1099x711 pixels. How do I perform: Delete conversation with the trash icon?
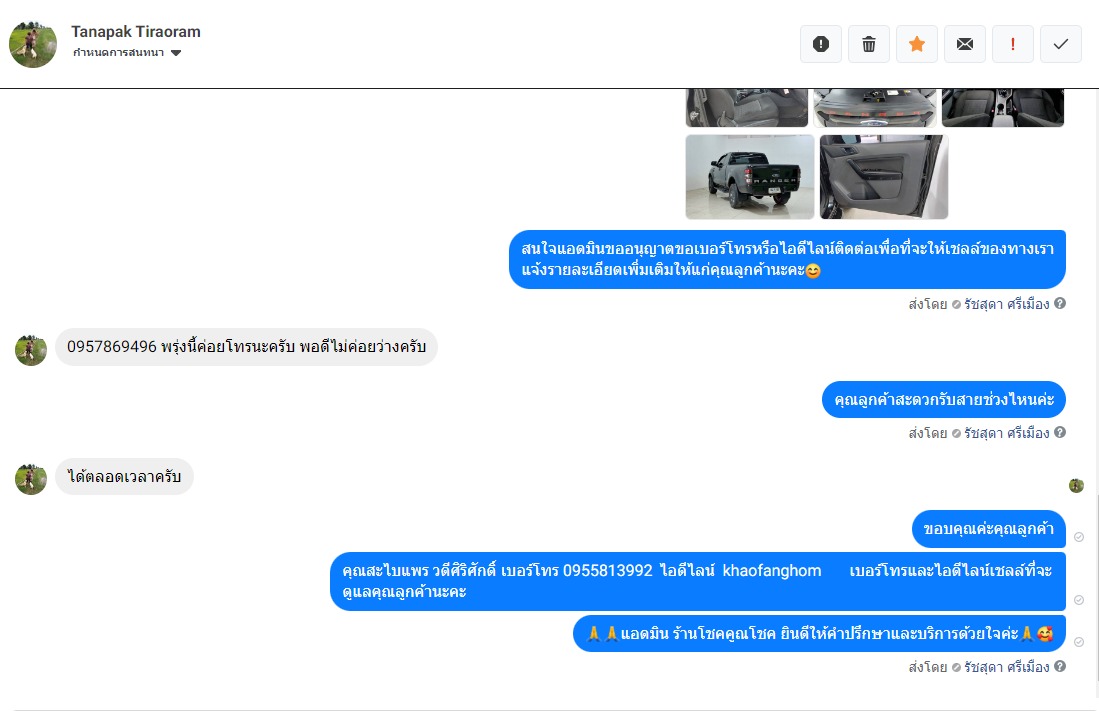point(869,44)
